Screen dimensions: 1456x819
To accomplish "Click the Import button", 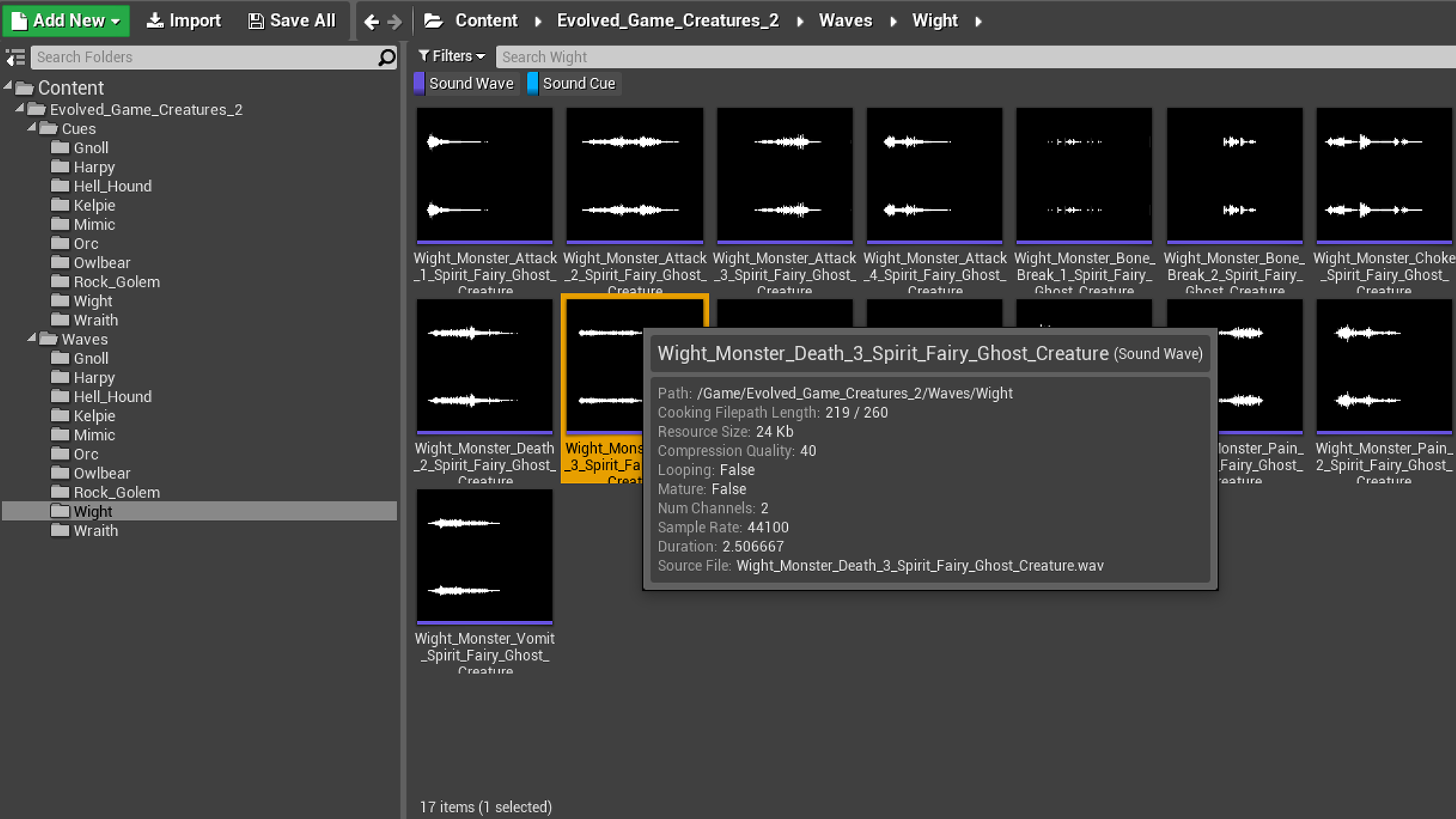I will 184,20.
